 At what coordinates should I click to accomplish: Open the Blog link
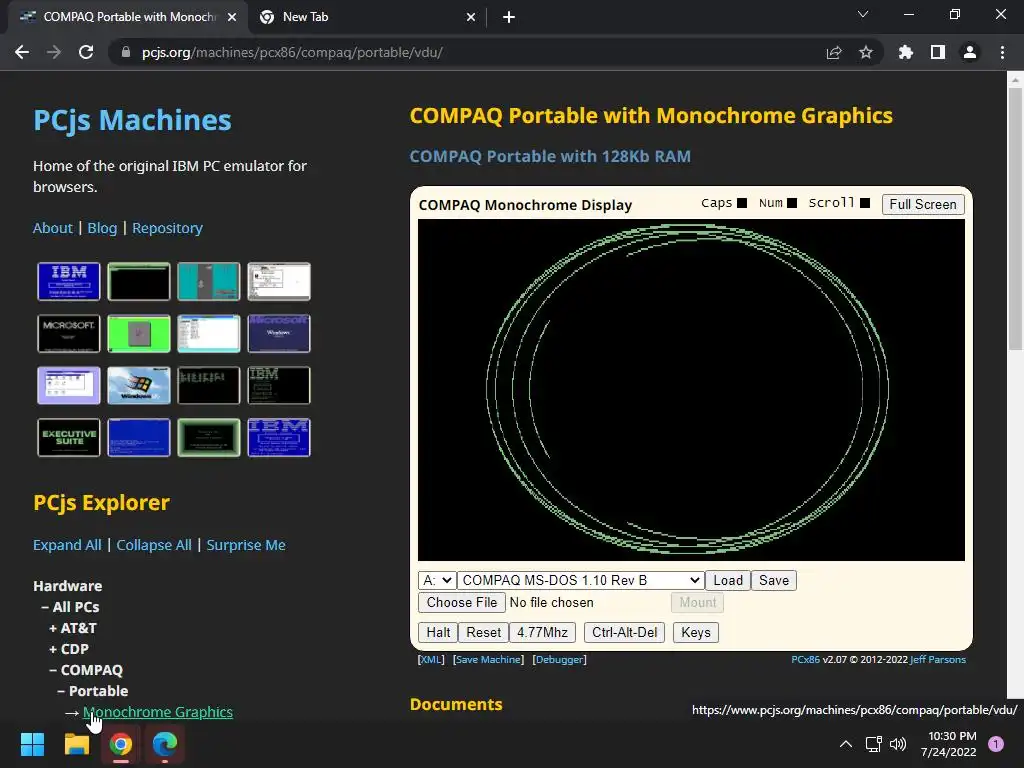(103, 228)
